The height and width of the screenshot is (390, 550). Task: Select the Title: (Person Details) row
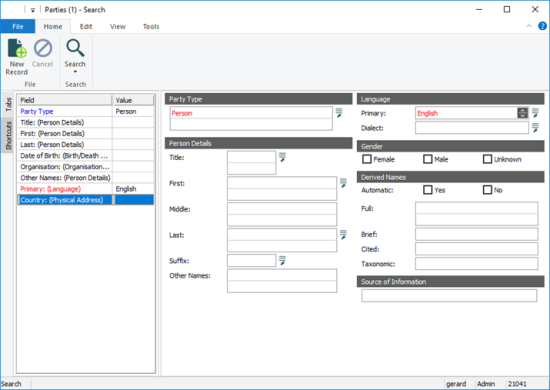click(86, 122)
